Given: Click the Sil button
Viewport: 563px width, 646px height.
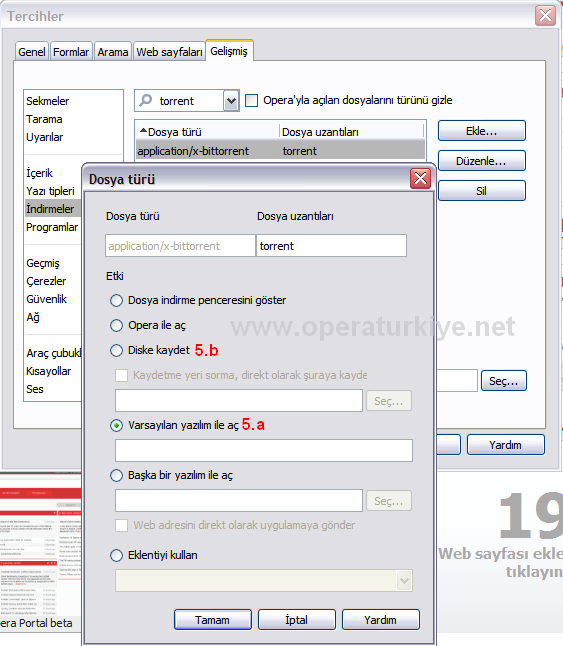Looking at the screenshot, I should [x=481, y=191].
